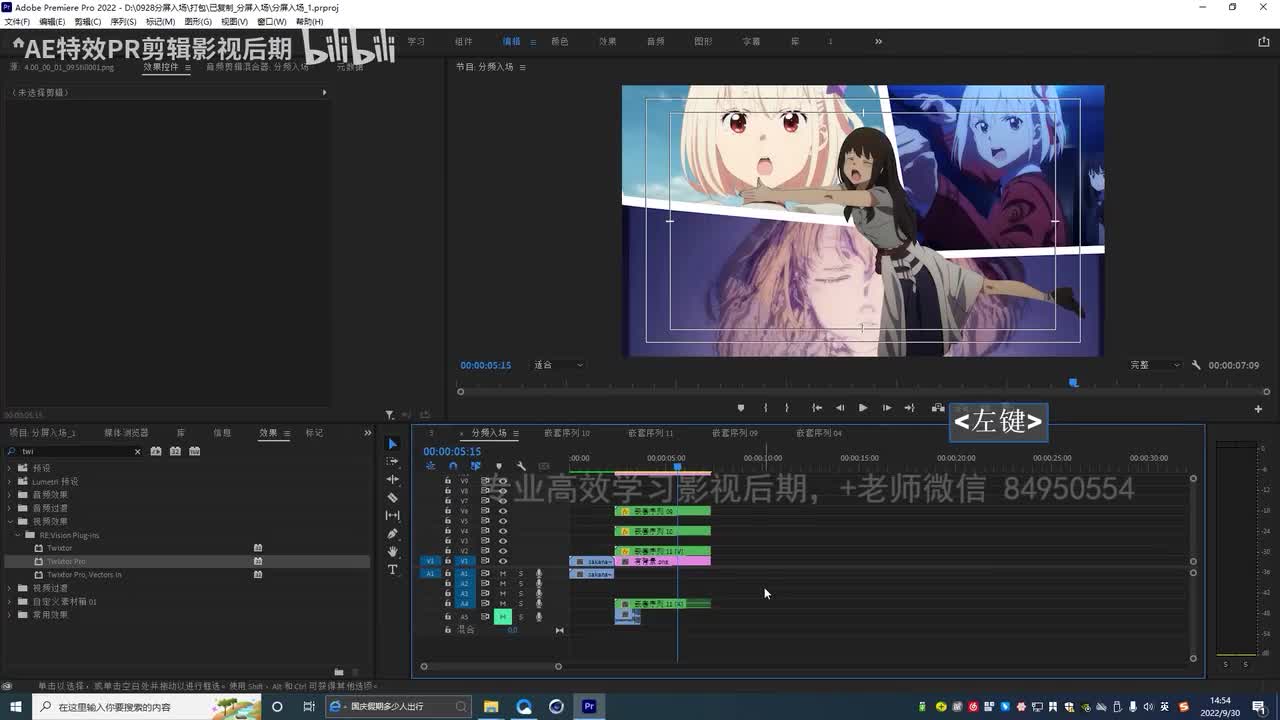This screenshot has width=1280, height=720.
Task: Expand the 预设 presets folder
Action: click(11, 468)
